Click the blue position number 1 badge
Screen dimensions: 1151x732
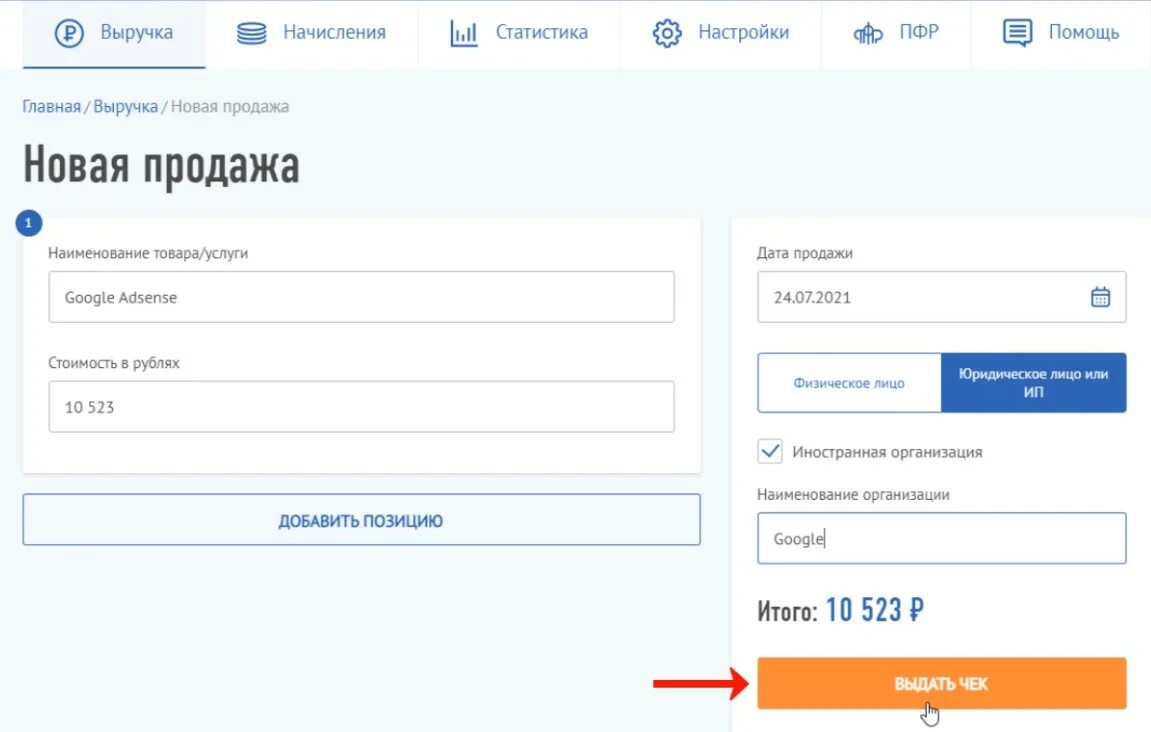(29, 223)
